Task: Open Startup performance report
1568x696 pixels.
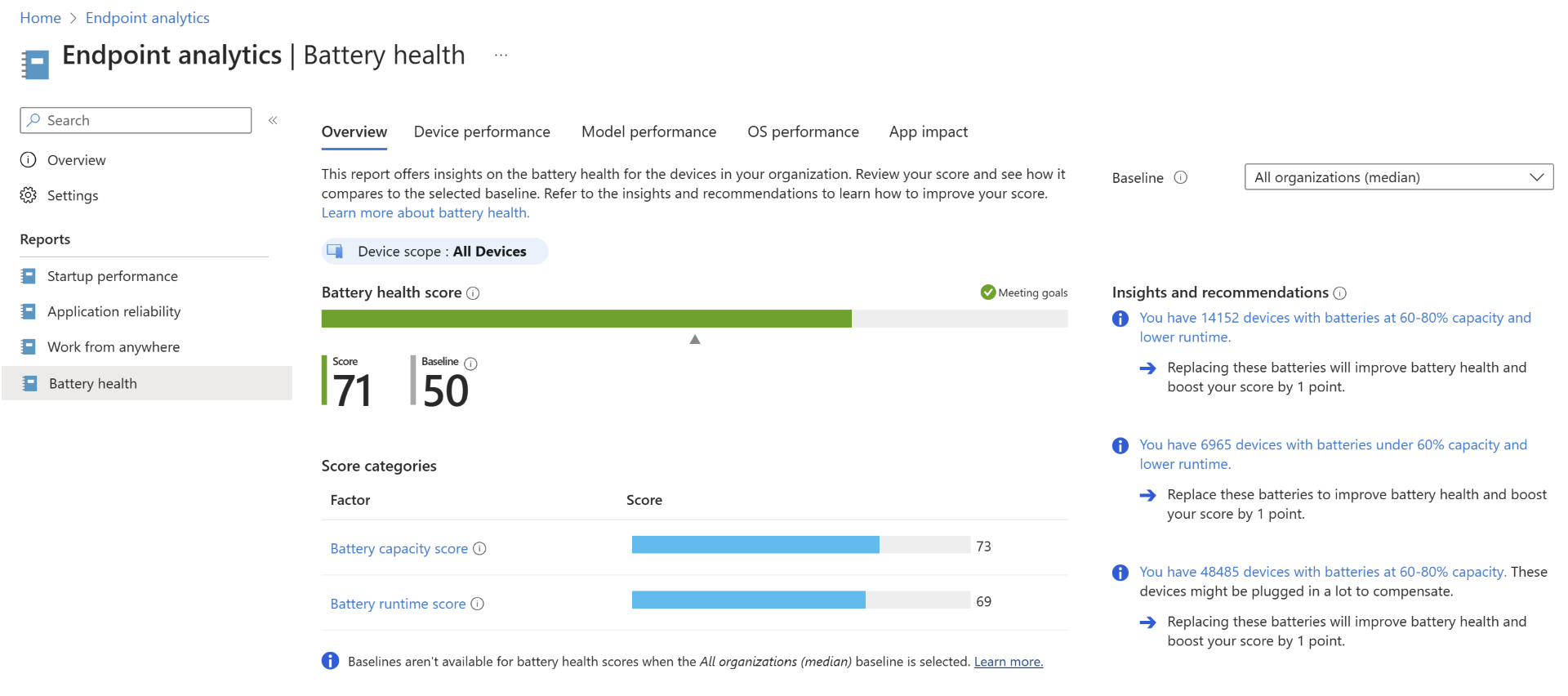Action: pyautogui.click(x=112, y=276)
